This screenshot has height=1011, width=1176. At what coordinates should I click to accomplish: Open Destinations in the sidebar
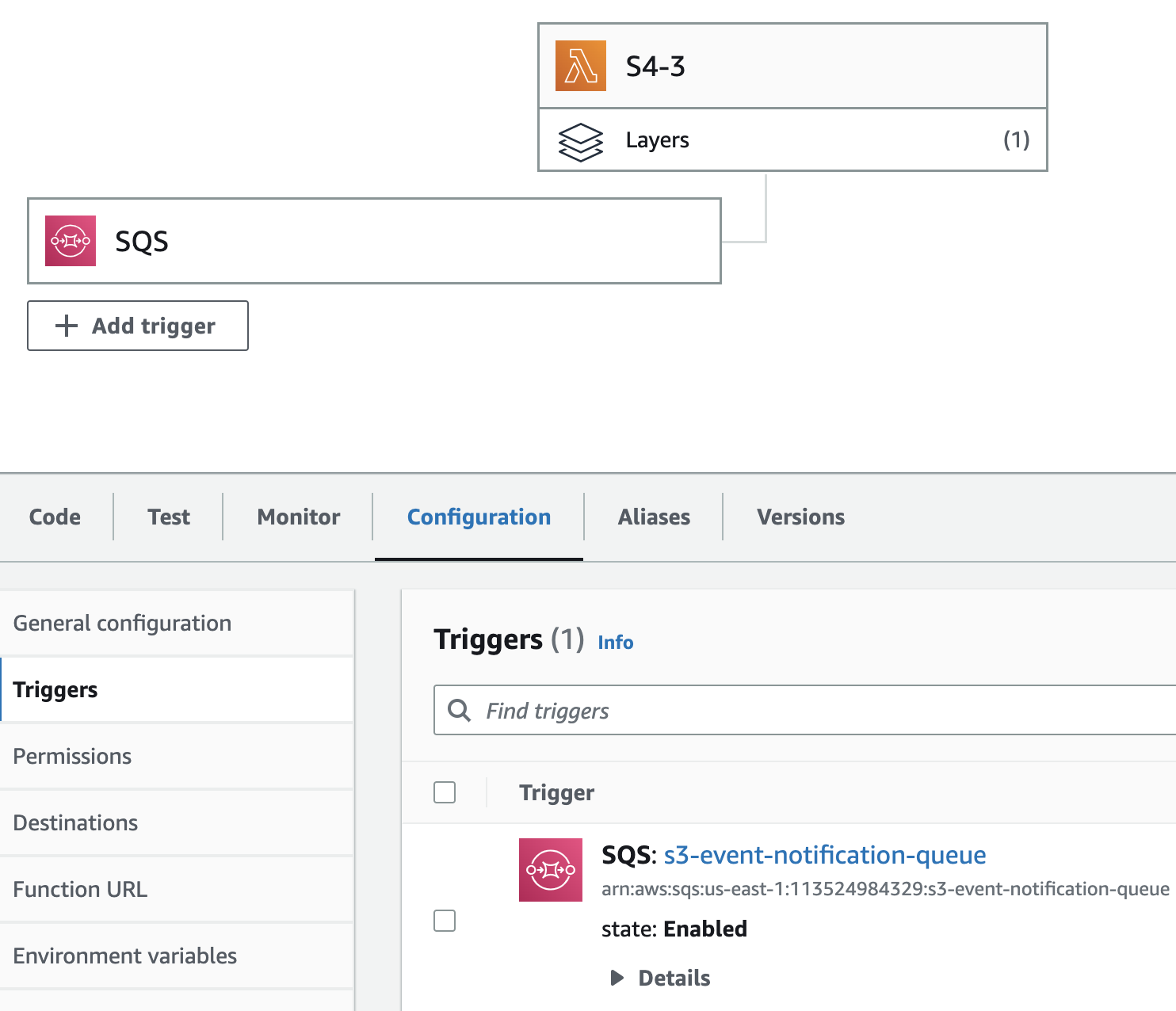(177, 822)
